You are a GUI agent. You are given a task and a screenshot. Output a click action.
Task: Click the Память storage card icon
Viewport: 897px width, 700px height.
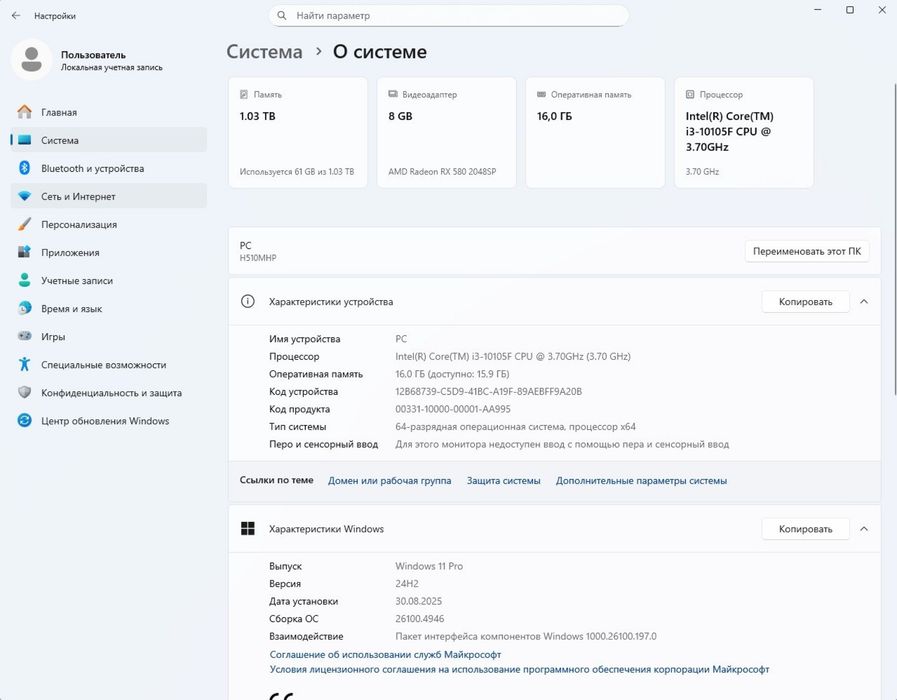click(244, 94)
